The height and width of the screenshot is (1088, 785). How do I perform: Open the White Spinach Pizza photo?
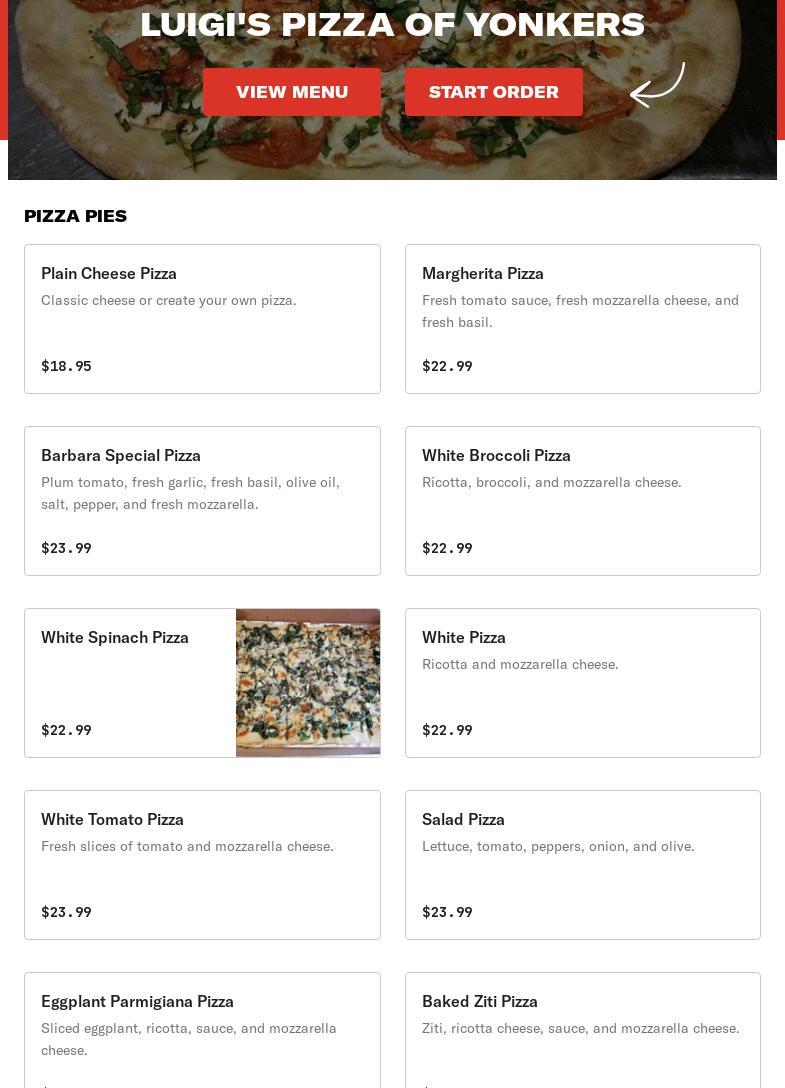tap(308, 683)
